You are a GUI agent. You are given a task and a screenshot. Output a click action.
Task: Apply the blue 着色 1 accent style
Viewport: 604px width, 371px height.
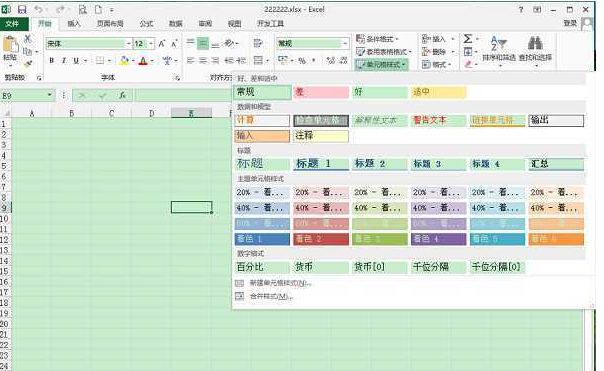point(262,239)
